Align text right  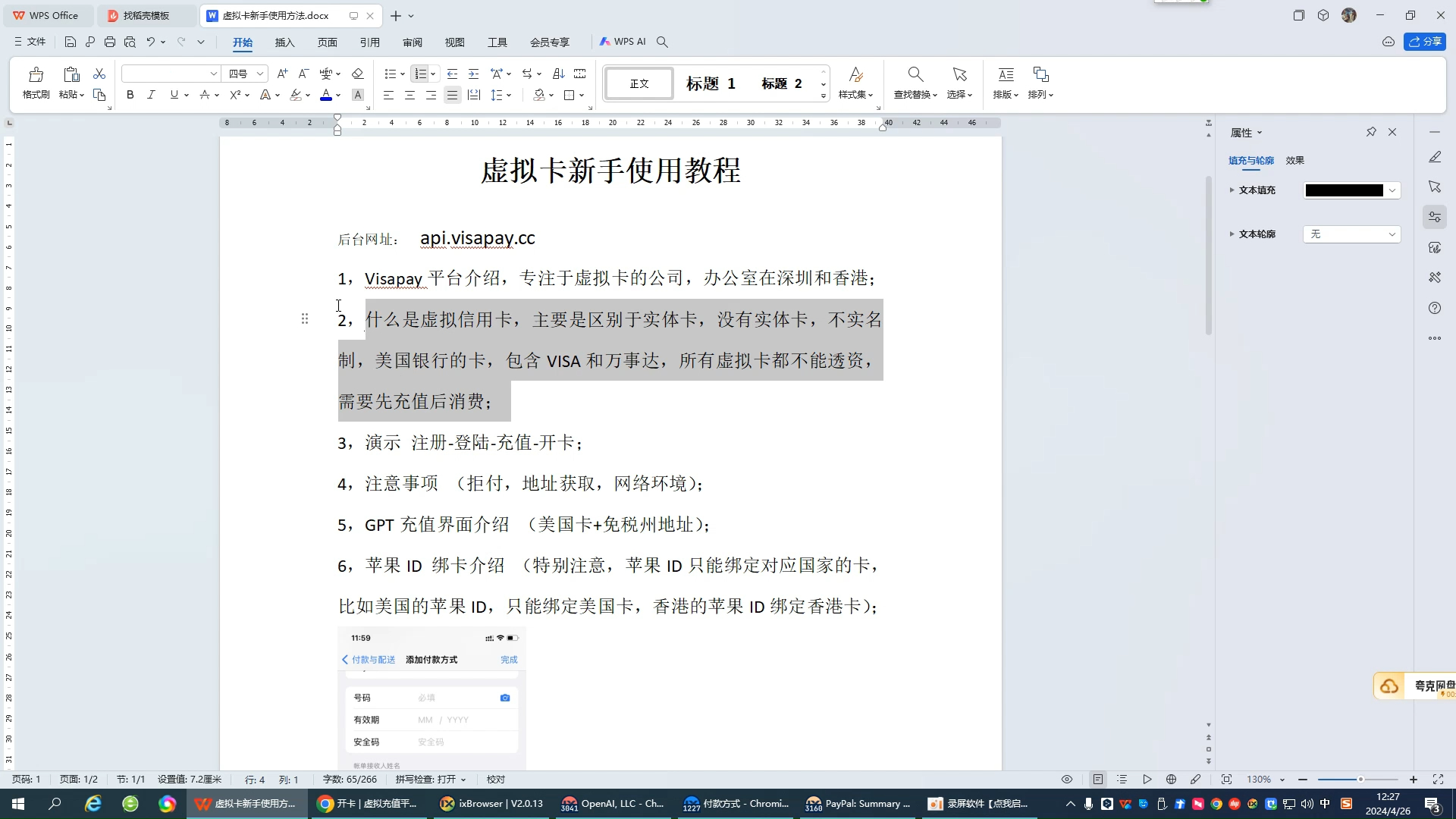[431, 95]
